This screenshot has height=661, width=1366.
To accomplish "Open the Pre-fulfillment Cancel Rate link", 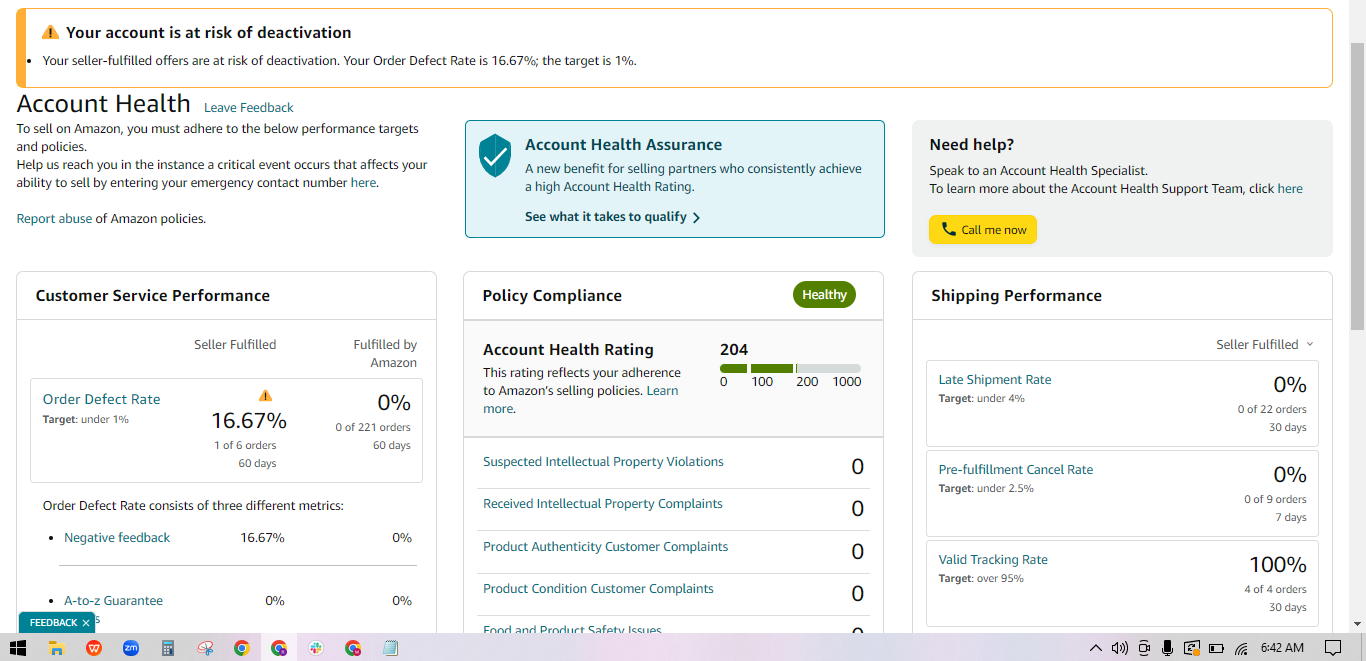I will click(x=1015, y=470).
